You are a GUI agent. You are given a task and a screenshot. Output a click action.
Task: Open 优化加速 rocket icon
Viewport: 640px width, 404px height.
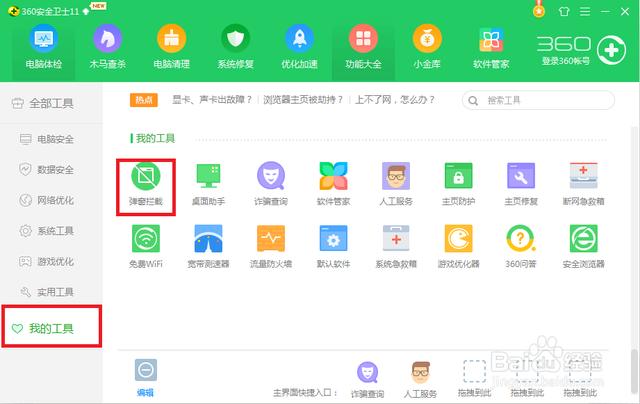[299, 39]
